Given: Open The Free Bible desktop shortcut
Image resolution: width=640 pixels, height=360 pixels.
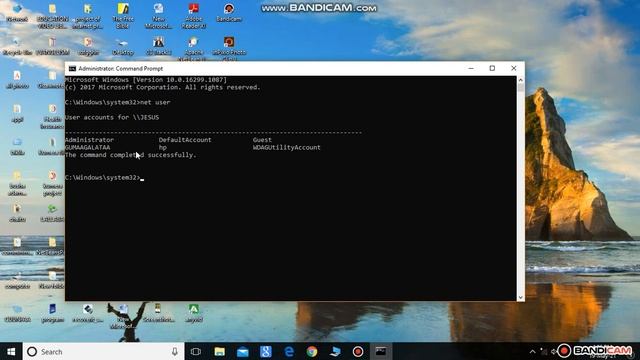Looking at the screenshot, I should click(123, 16).
